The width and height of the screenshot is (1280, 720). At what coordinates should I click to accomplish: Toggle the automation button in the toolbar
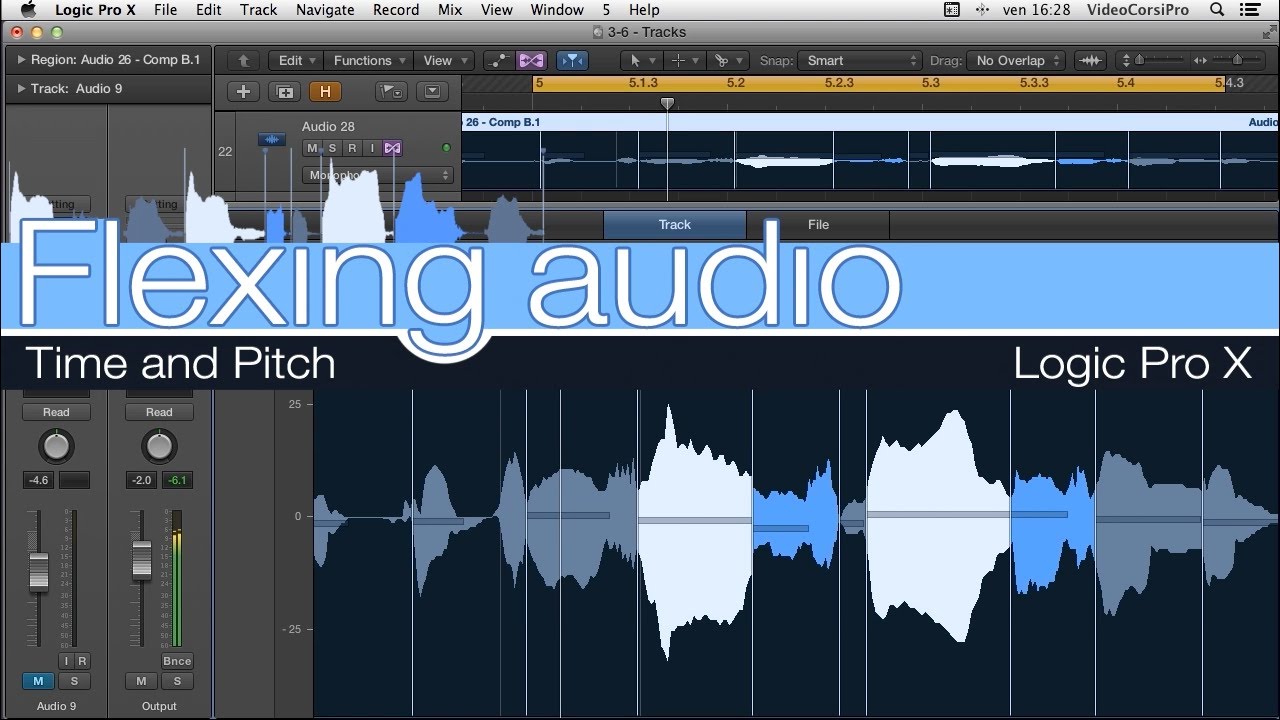click(498, 60)
